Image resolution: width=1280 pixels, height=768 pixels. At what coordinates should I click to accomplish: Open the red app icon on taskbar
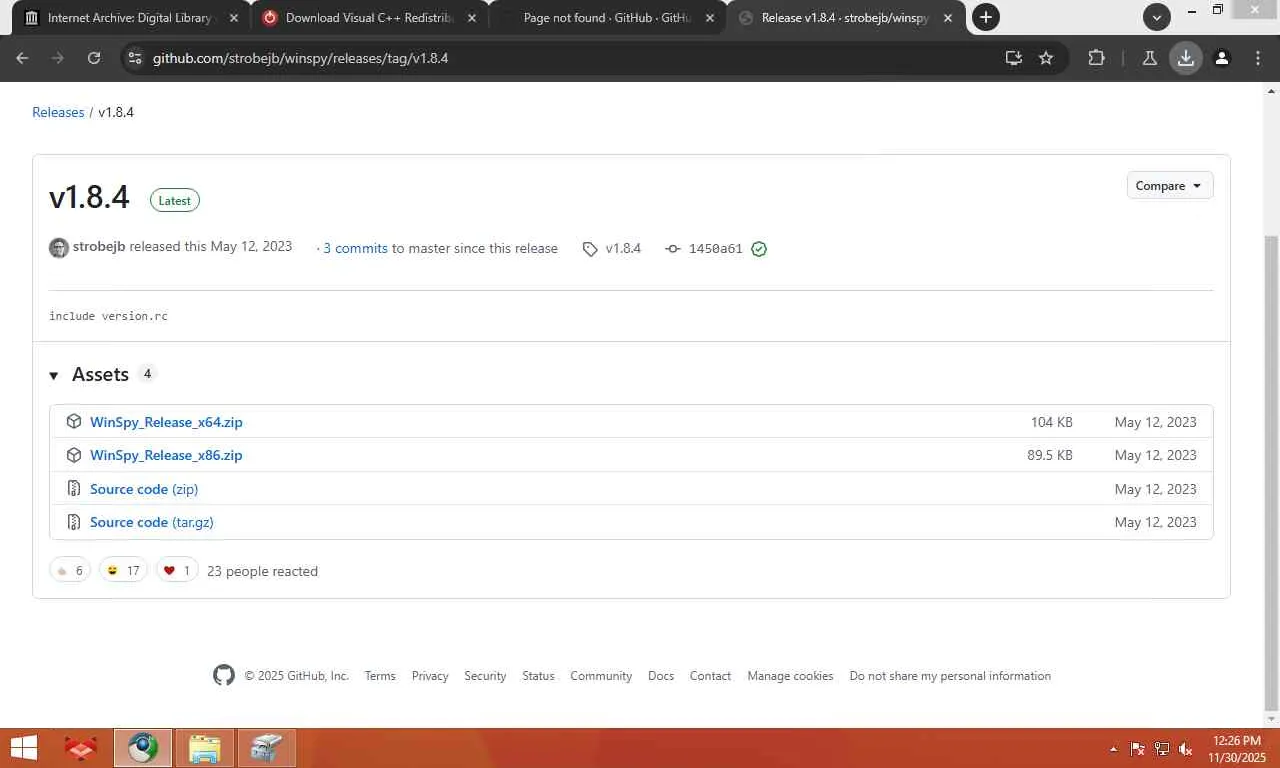pos(81,747)
